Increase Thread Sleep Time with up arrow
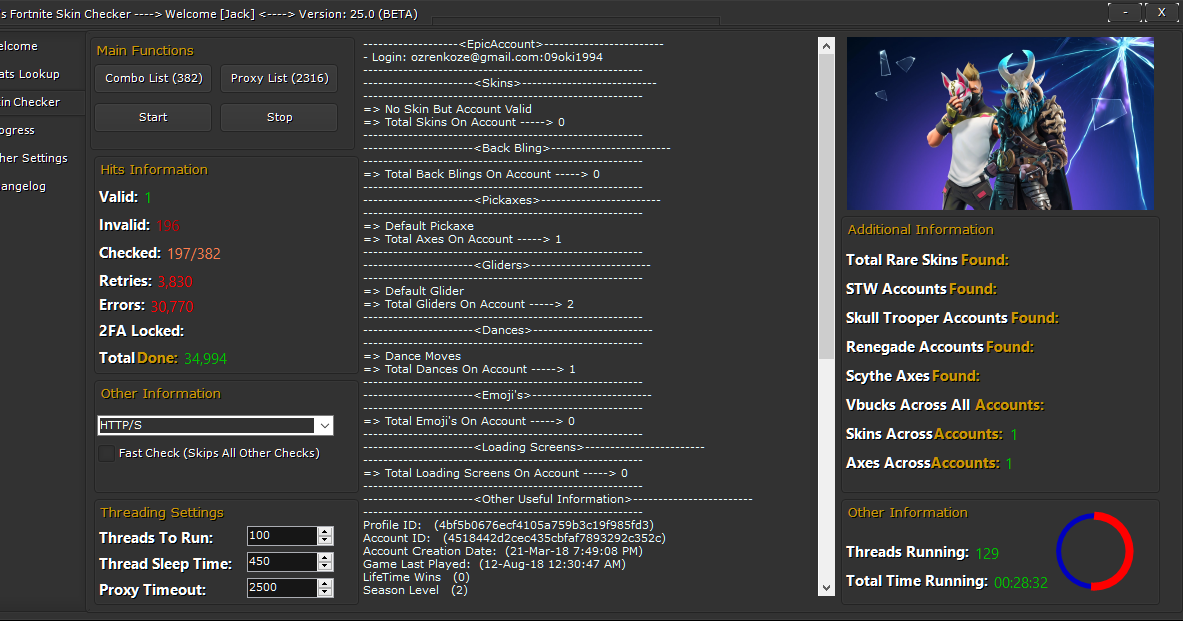Screen dimensions: 1183x621 [325, 558]
